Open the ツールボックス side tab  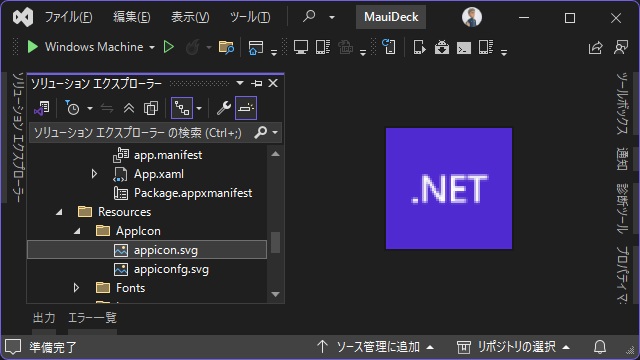click(x=622, y=103)
